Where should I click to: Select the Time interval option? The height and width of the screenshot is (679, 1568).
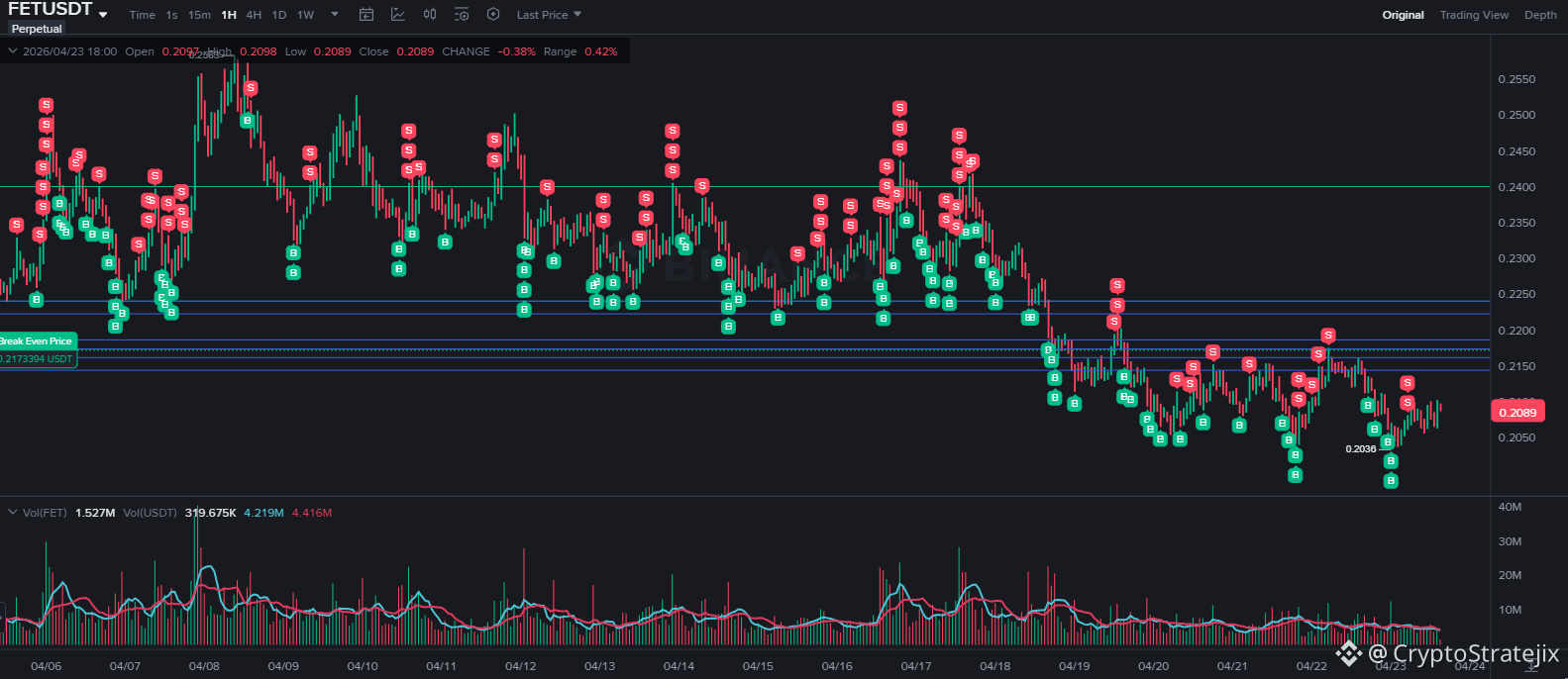click(143, 15)
